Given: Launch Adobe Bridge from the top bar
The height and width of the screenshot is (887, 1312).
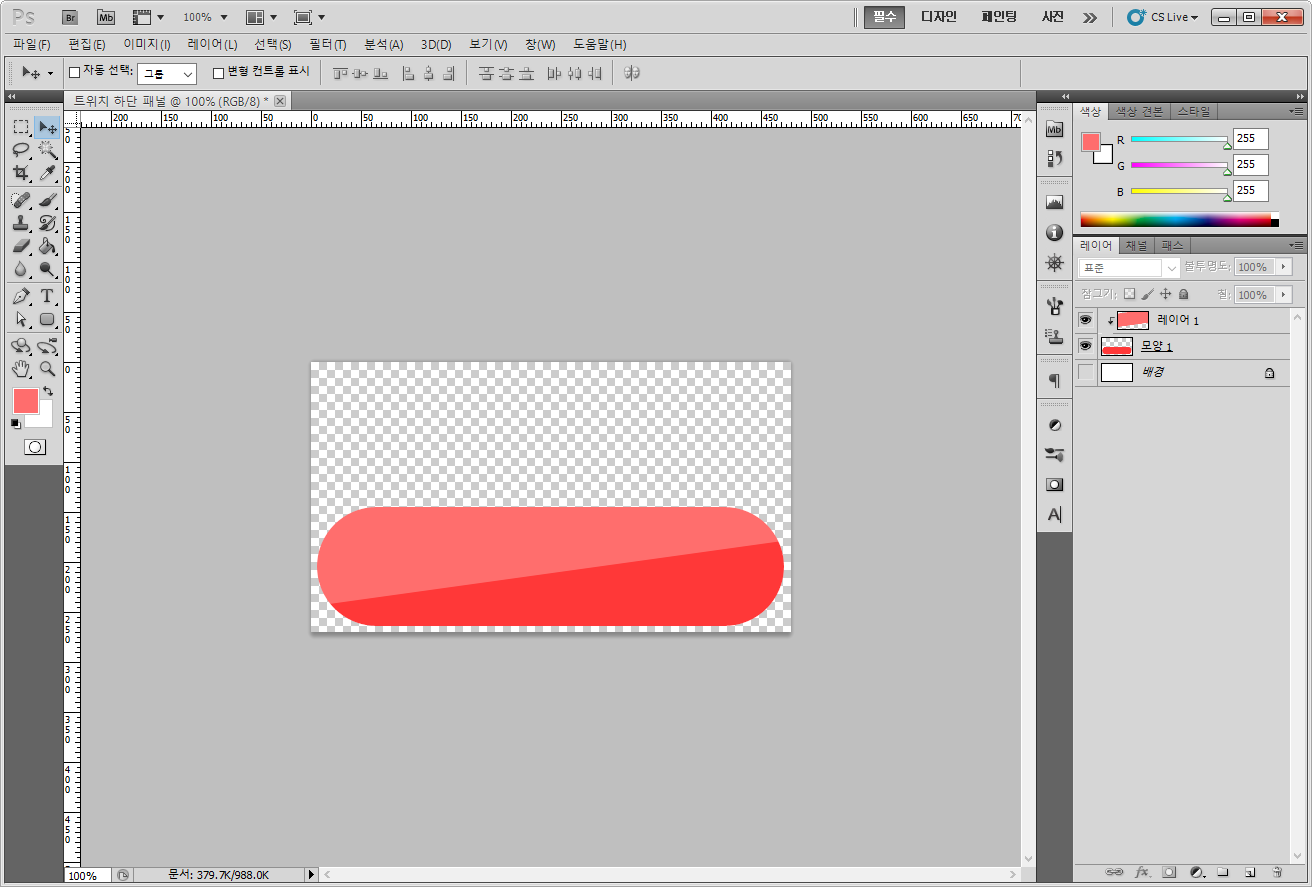Looking at the screenshot, I should tap(70, 17).
